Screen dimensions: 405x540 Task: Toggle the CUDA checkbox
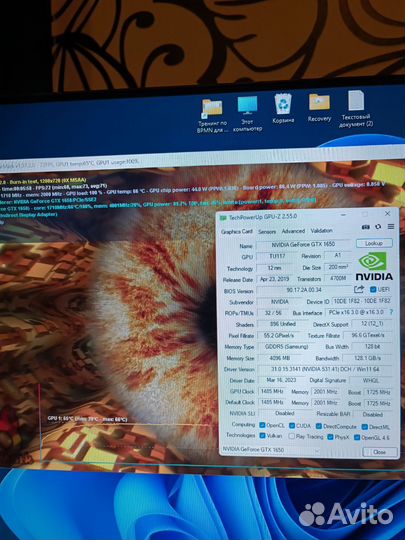(292, 426)
